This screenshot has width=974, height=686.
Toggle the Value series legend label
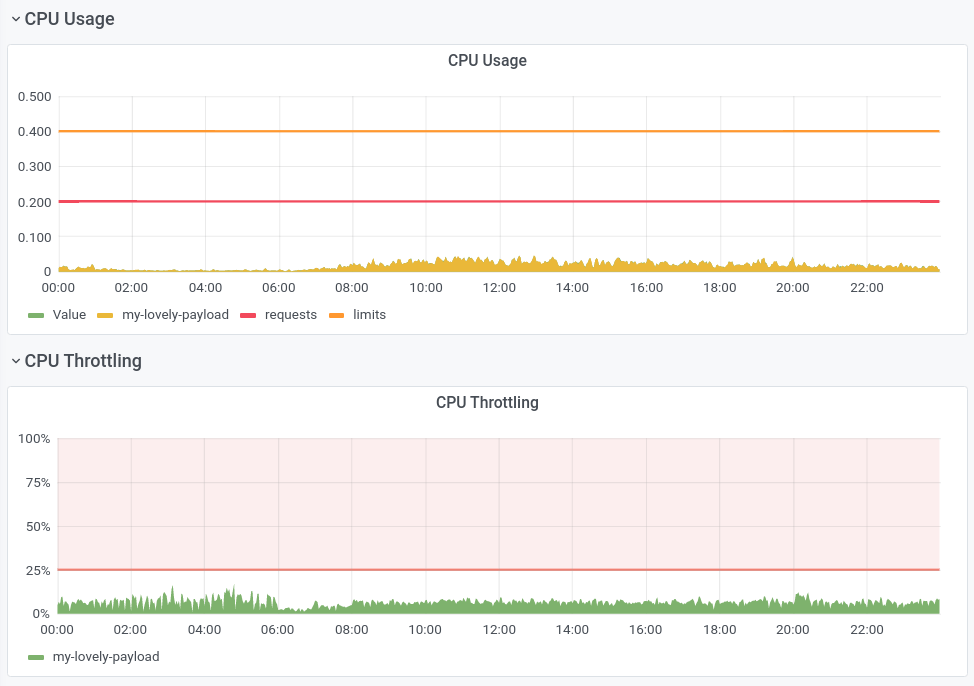69,315
